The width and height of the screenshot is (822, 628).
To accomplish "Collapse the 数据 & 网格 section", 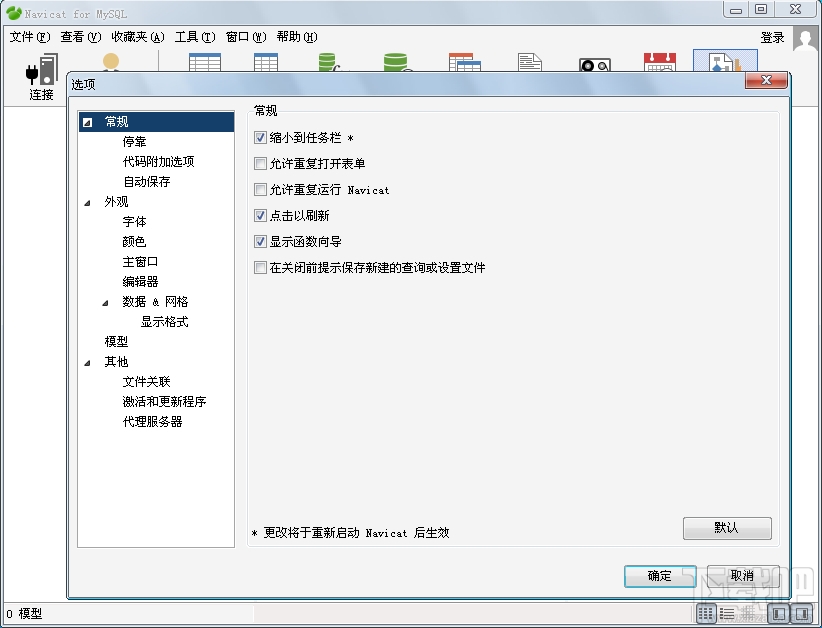I will coord(104,301).
